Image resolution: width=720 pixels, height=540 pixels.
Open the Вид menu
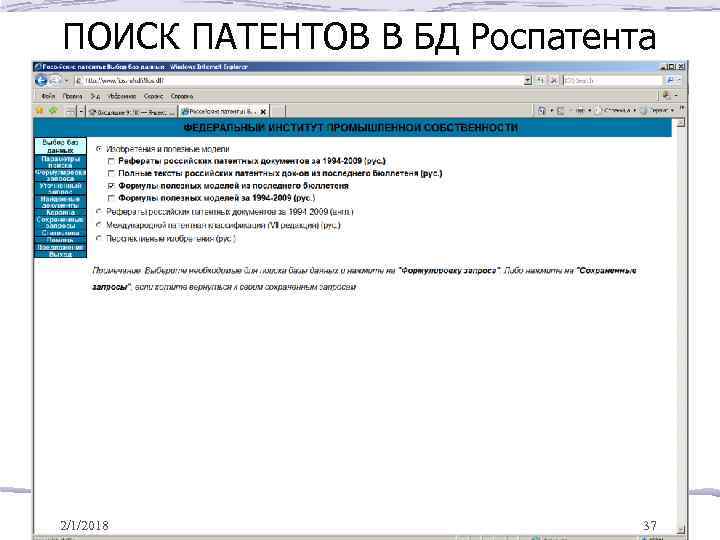click(95, 96)
